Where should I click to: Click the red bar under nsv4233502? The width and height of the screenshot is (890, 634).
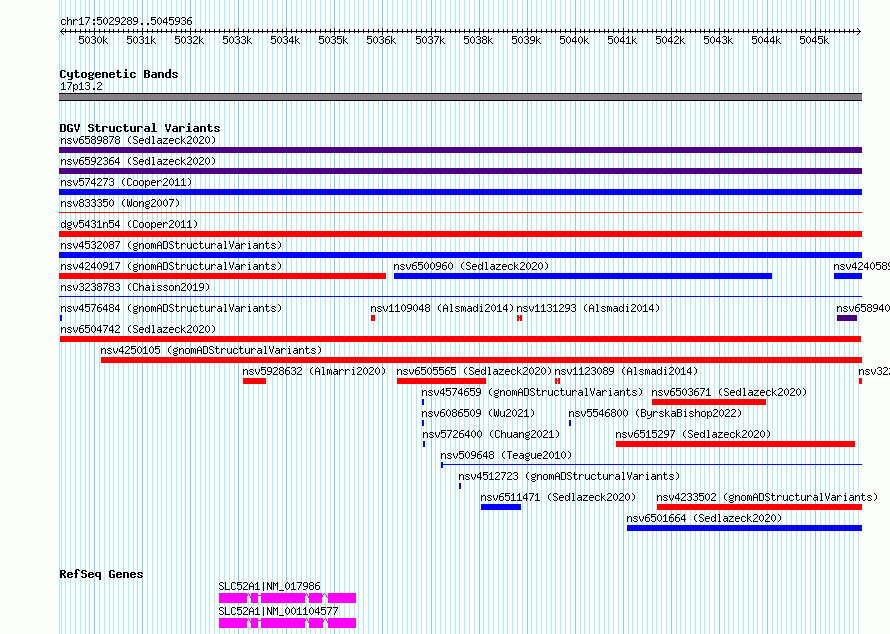[759, 507]
